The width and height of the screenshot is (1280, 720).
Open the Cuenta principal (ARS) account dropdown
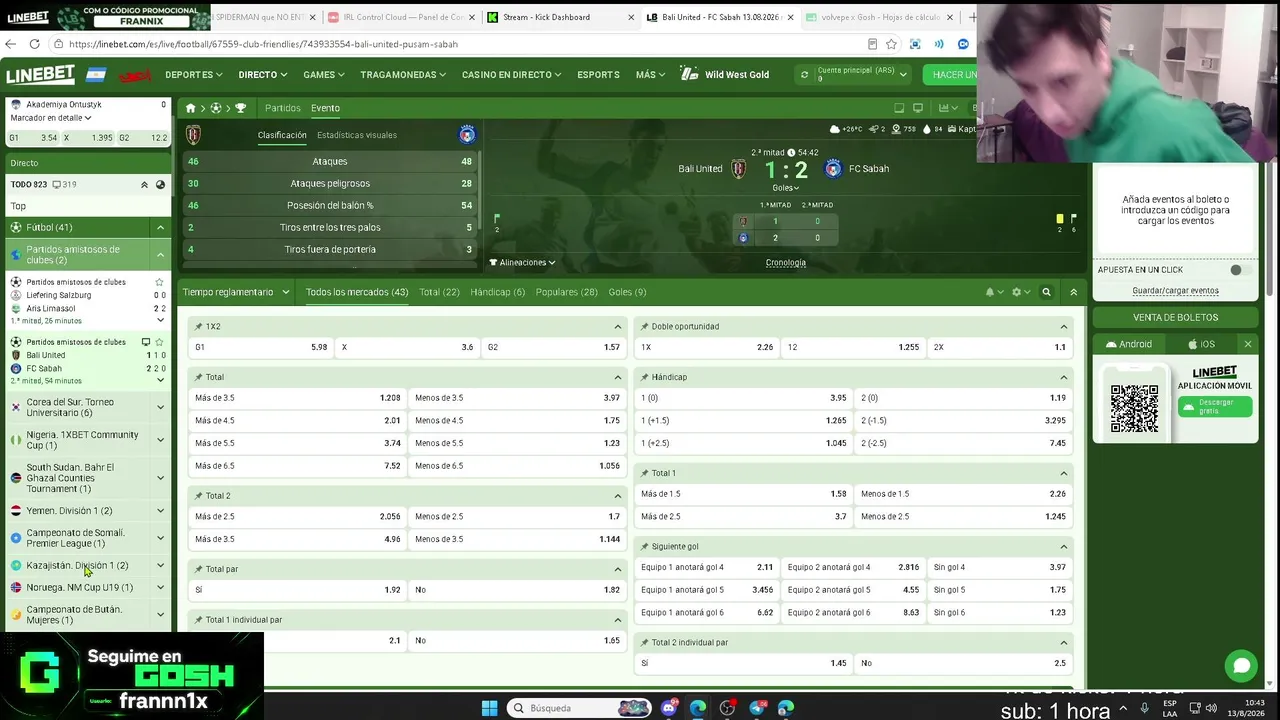coord(862,75)
